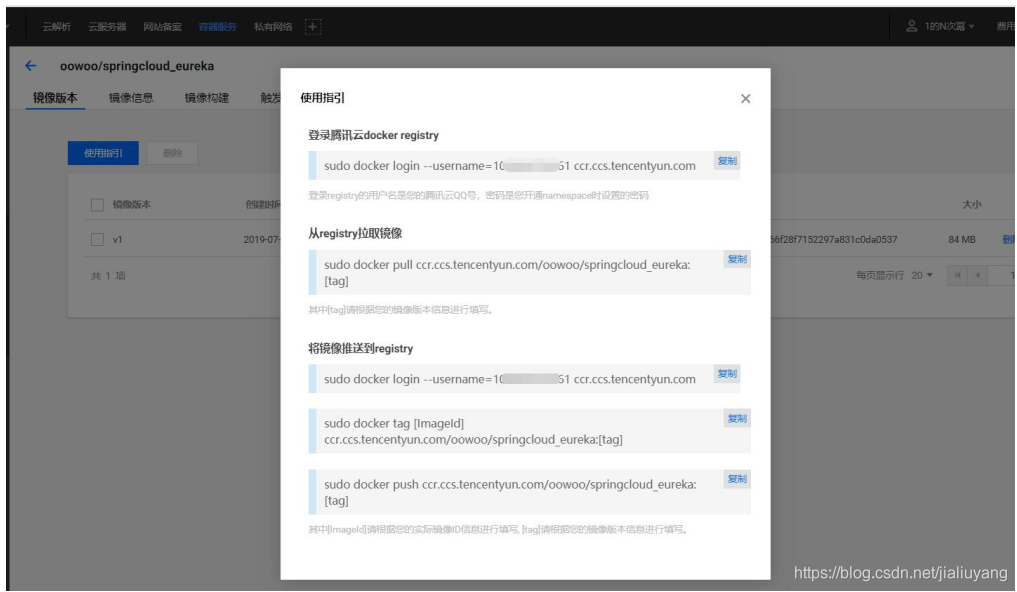Copy the first docker login command under 登录腾讯云
1017x592 pixels.
[727, 161]
